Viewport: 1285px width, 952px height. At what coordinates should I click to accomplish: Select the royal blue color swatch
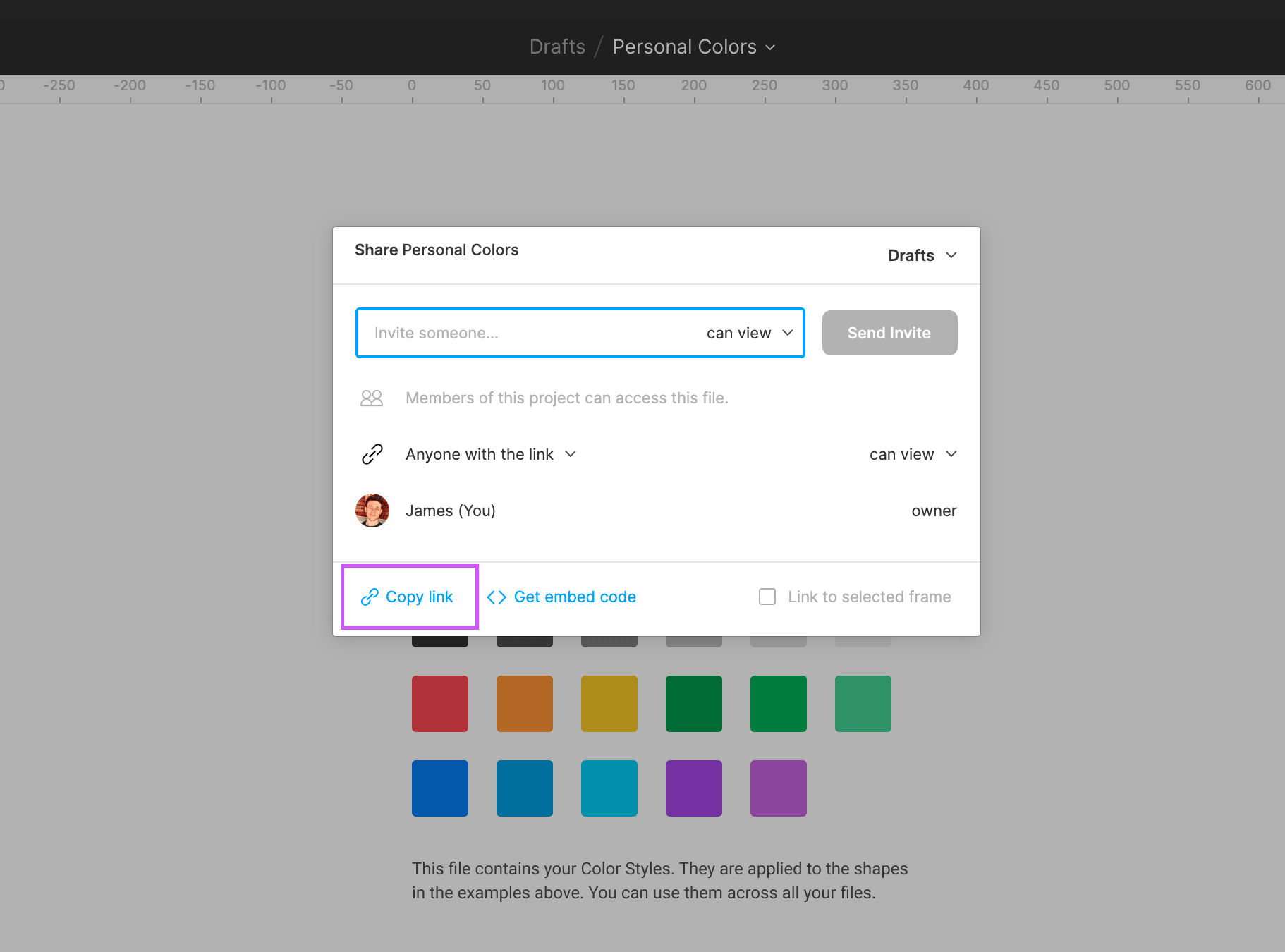coord(440,788)
